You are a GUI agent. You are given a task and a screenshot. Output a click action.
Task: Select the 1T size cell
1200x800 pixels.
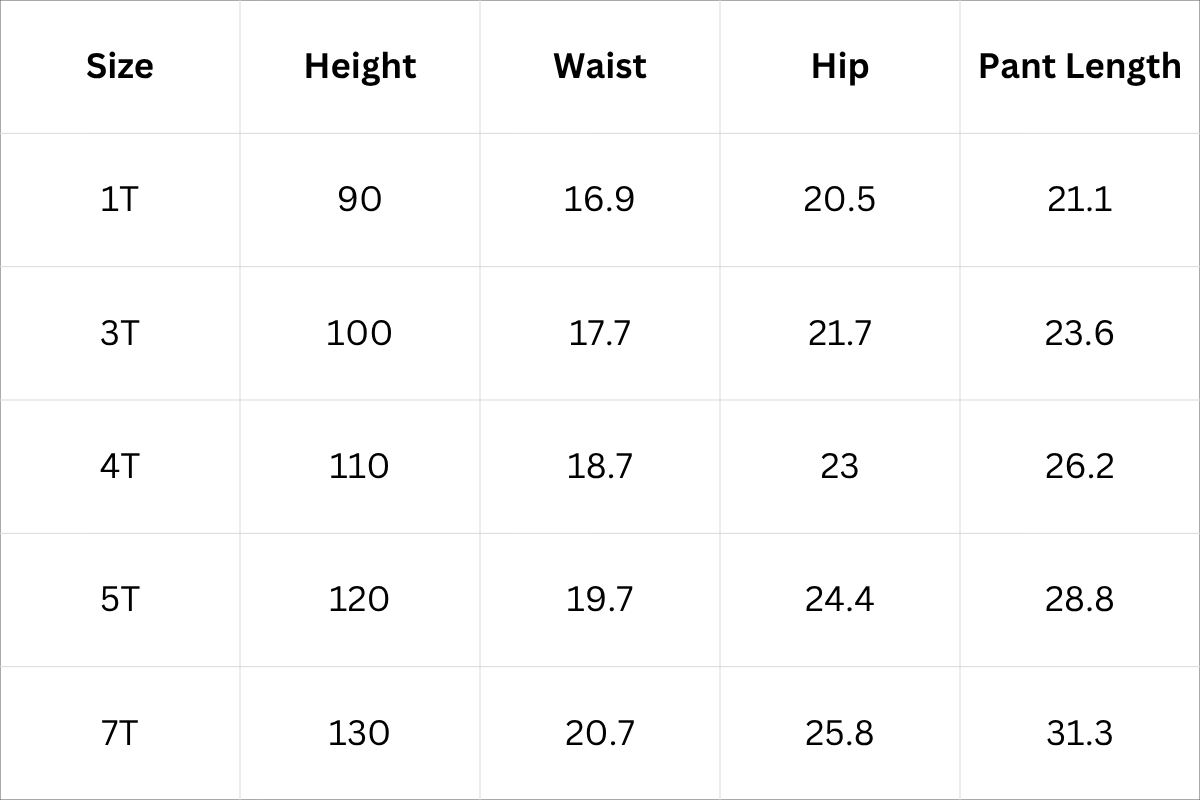tap(120, 200)
